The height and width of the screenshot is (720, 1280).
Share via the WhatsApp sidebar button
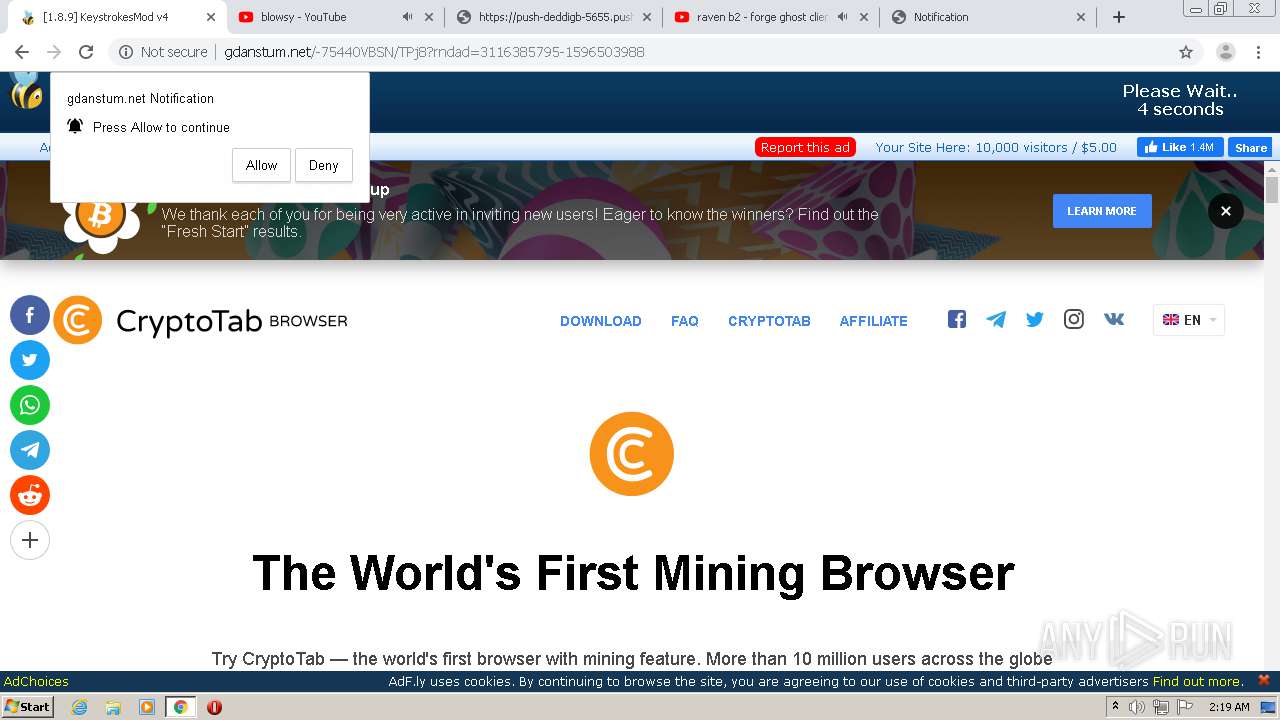click(x=30, y=406)
